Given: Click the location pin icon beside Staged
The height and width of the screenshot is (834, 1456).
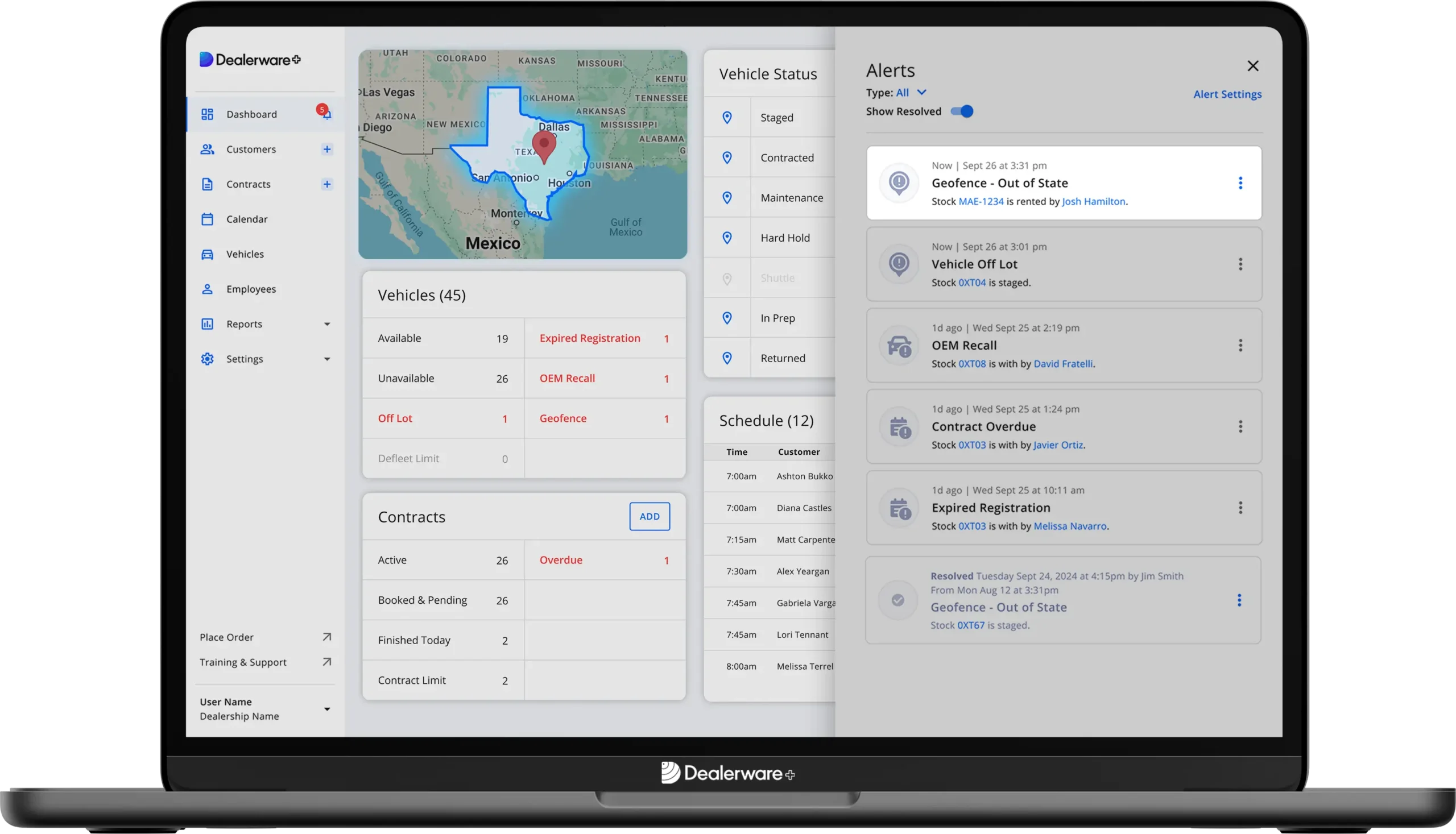Looking at the screenshot, I should click(x=727, y=118).
